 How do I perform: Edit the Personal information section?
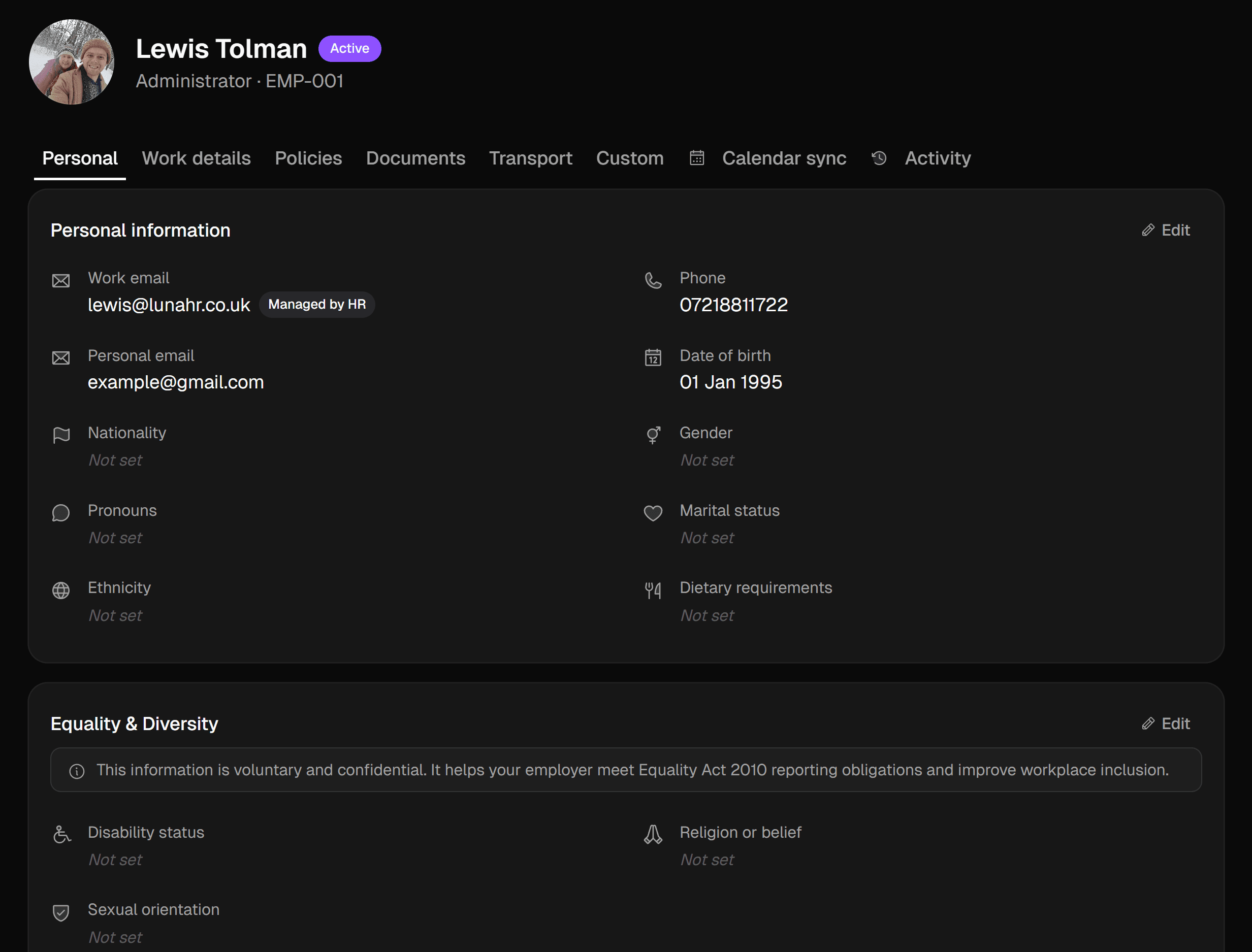point(1166,230)
